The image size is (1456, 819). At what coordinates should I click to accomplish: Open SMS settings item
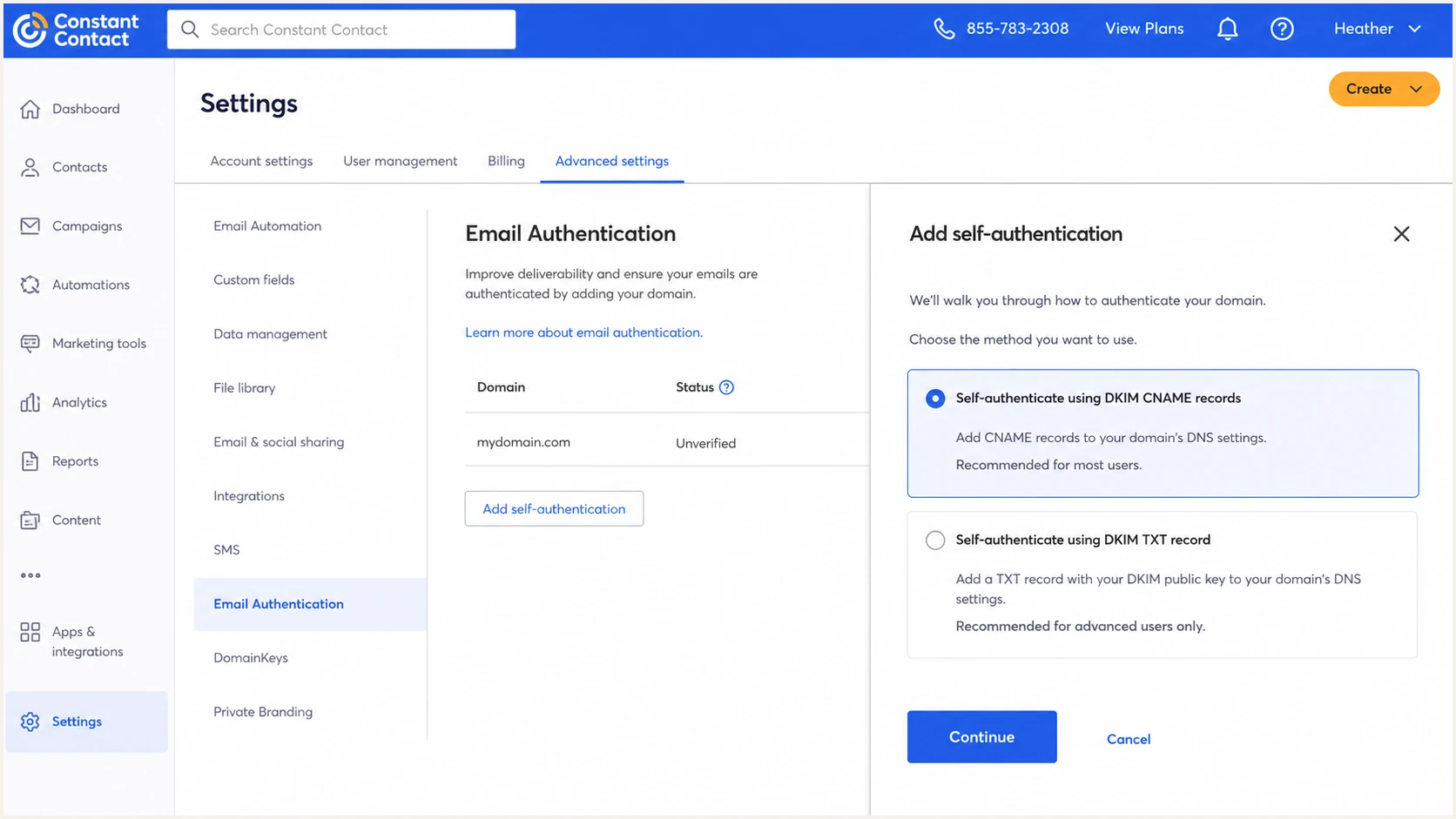(x=226, y=550)
